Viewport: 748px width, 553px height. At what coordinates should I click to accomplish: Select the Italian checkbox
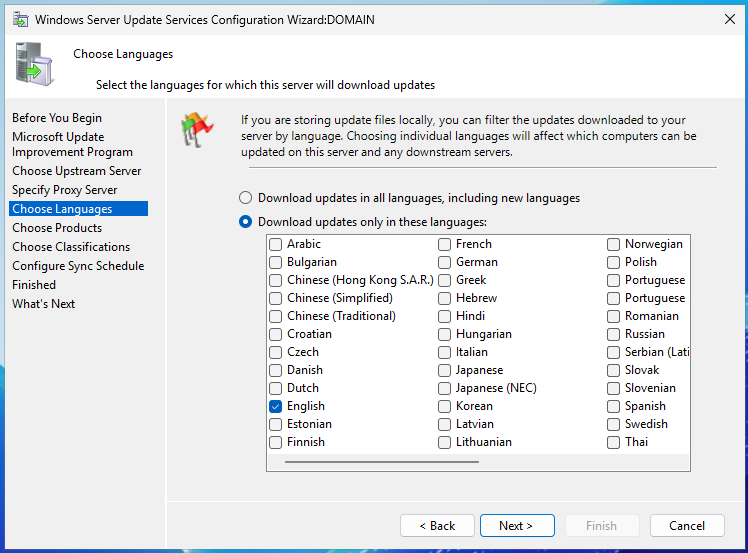pos(444,352)
